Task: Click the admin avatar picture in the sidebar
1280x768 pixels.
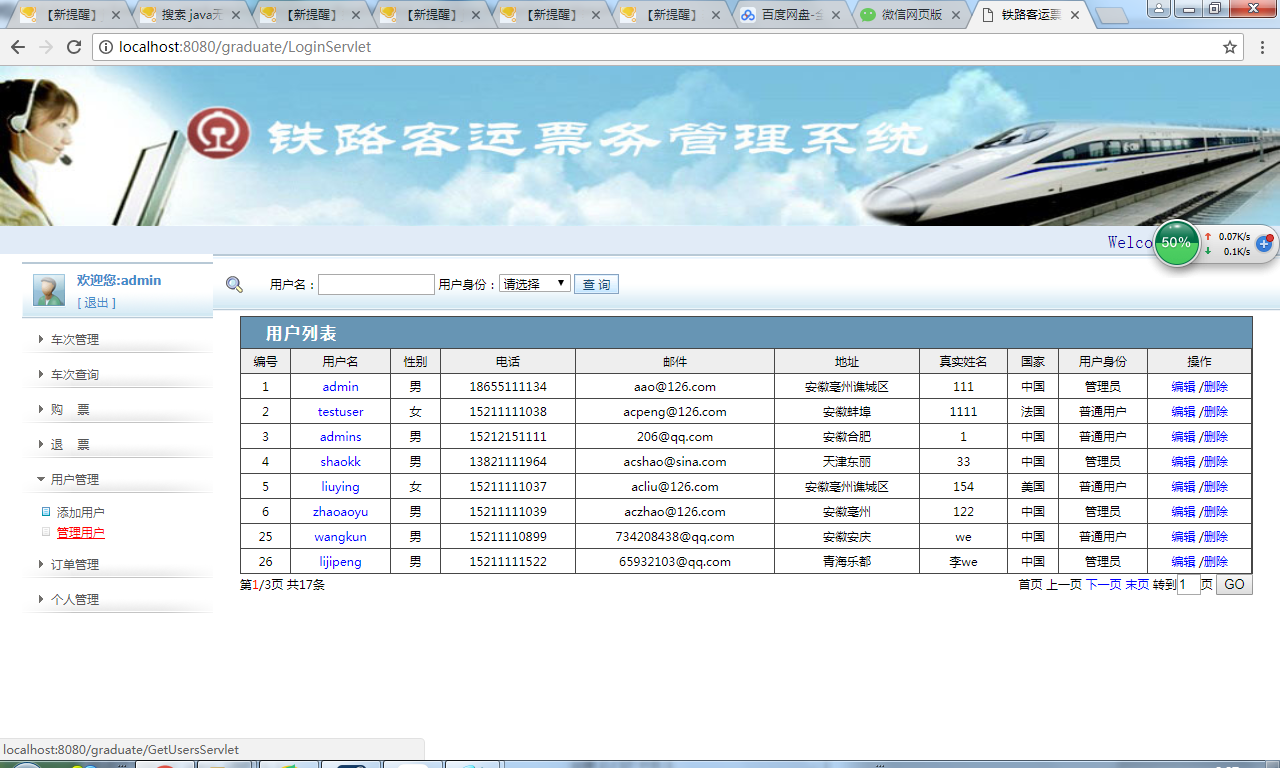Action: coord(48,289)
